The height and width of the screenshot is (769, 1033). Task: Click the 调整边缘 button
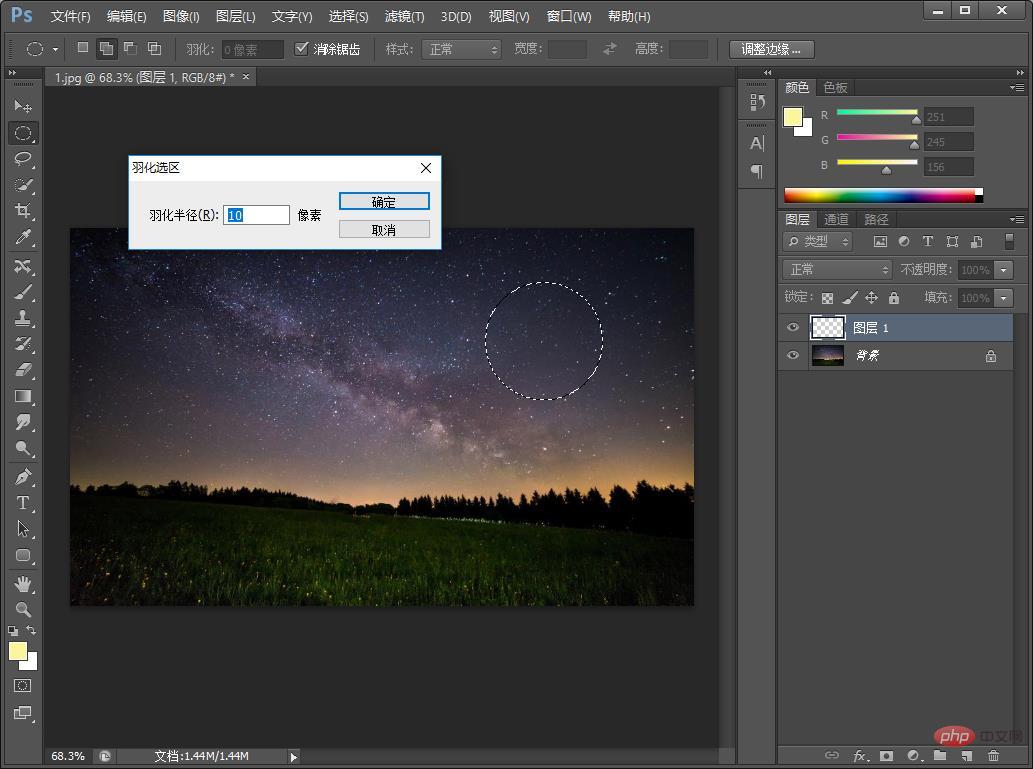coord(771,49)
